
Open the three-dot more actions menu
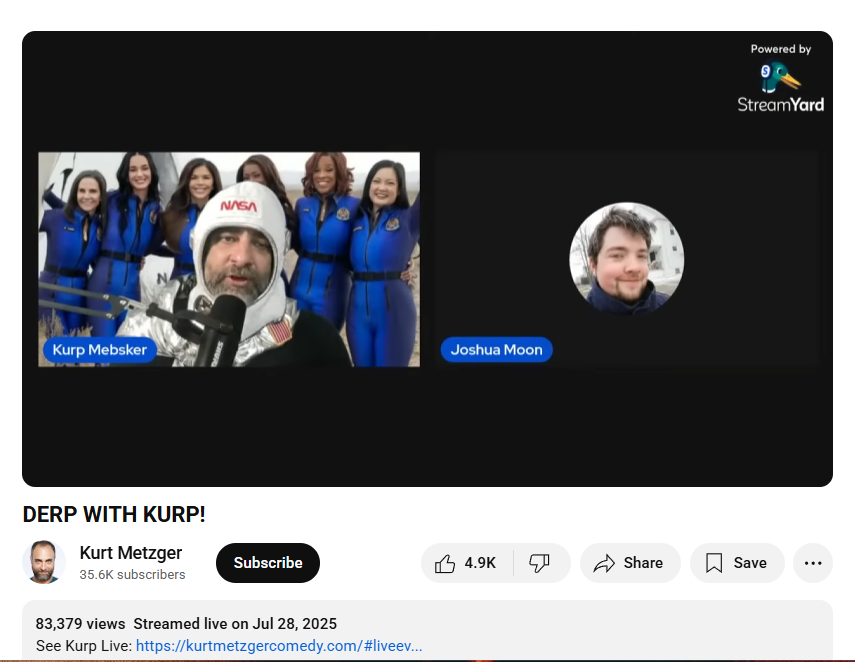click(x=813, y=564)
